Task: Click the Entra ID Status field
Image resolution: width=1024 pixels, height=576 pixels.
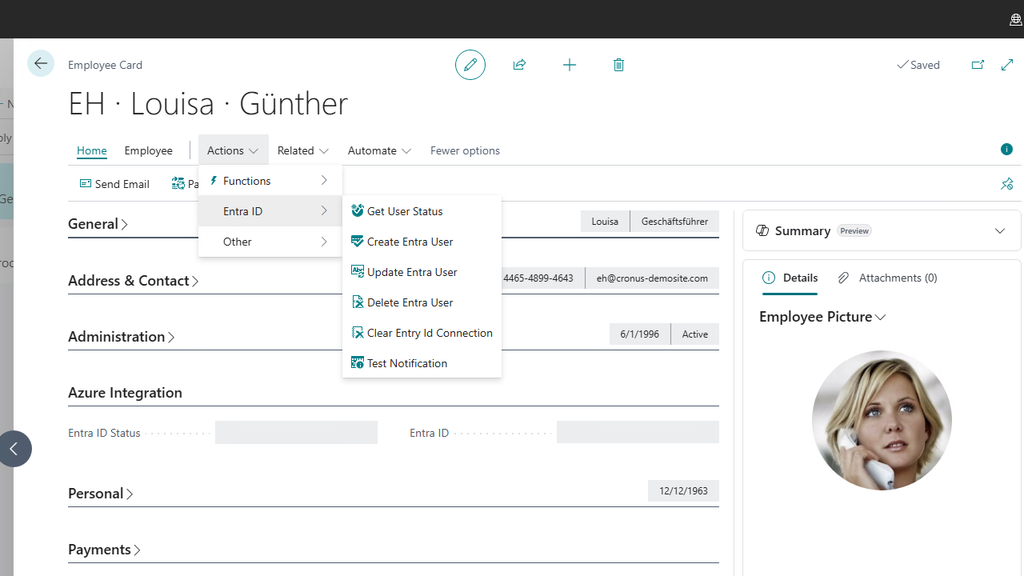Action: tap(296, 432)
